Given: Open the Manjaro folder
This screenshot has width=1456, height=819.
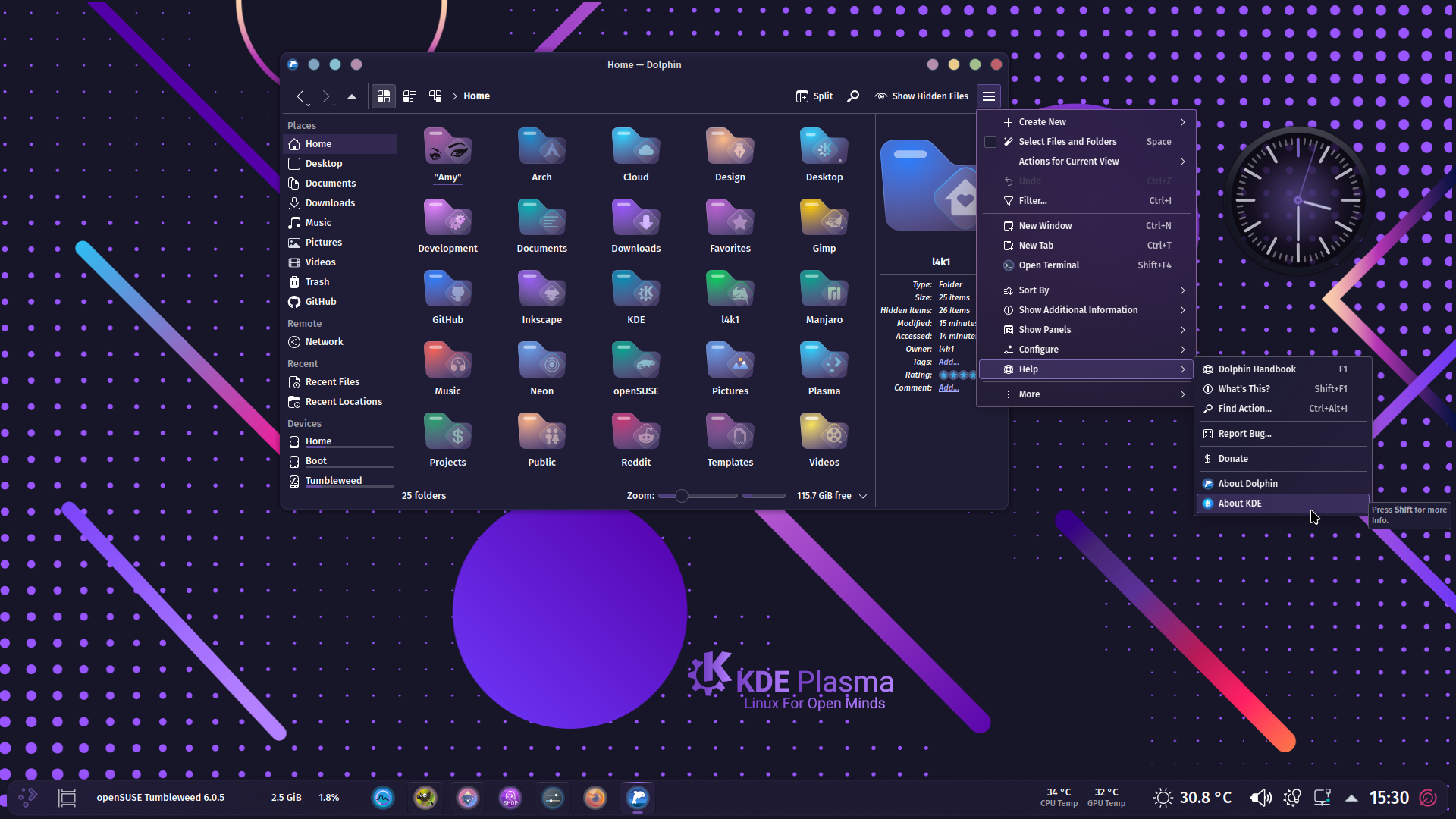Looking at the screenshot, I should tap(824, 298).
